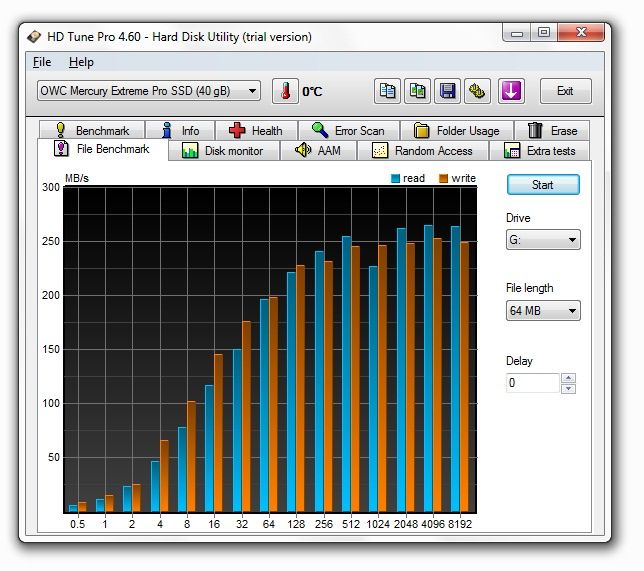
Task: Expand the Drive G: dropdown
Action: coord(543,239)
